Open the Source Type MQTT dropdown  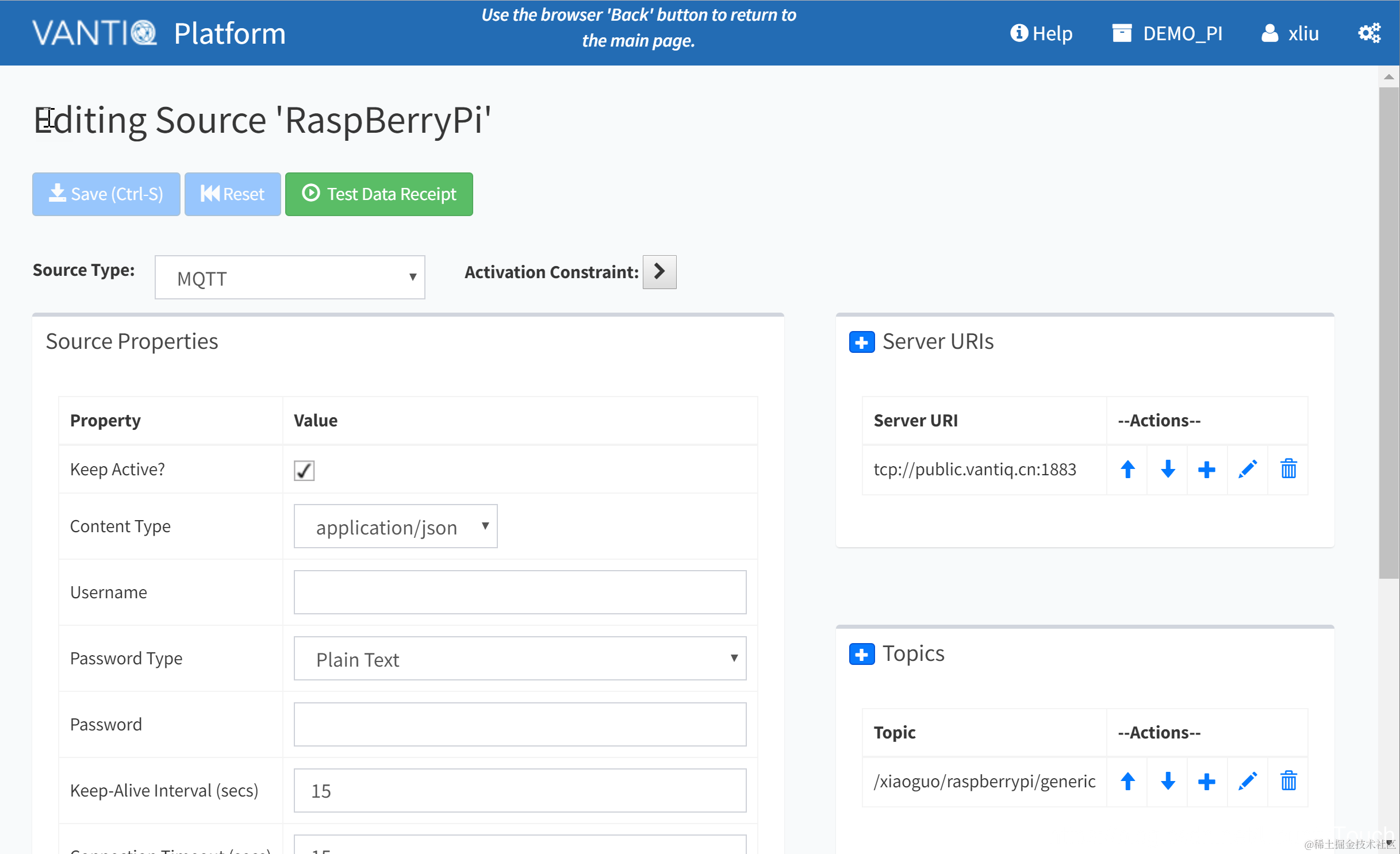coord(290,278)
